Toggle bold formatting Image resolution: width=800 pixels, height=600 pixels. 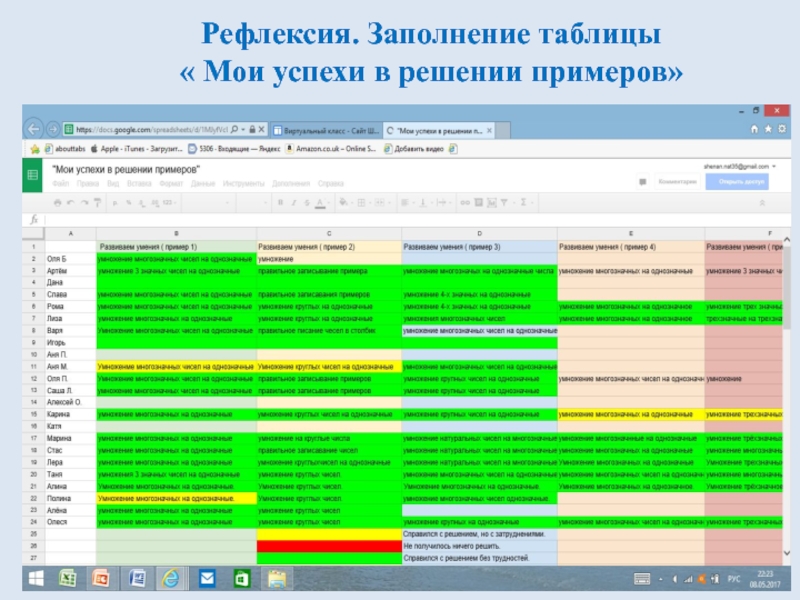click(280, 203)
